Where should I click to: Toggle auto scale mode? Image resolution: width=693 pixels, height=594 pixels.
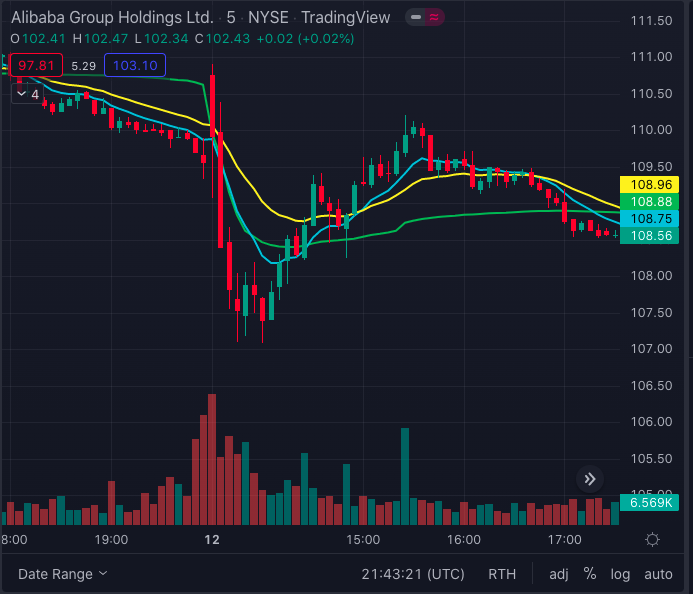(658, 574)
